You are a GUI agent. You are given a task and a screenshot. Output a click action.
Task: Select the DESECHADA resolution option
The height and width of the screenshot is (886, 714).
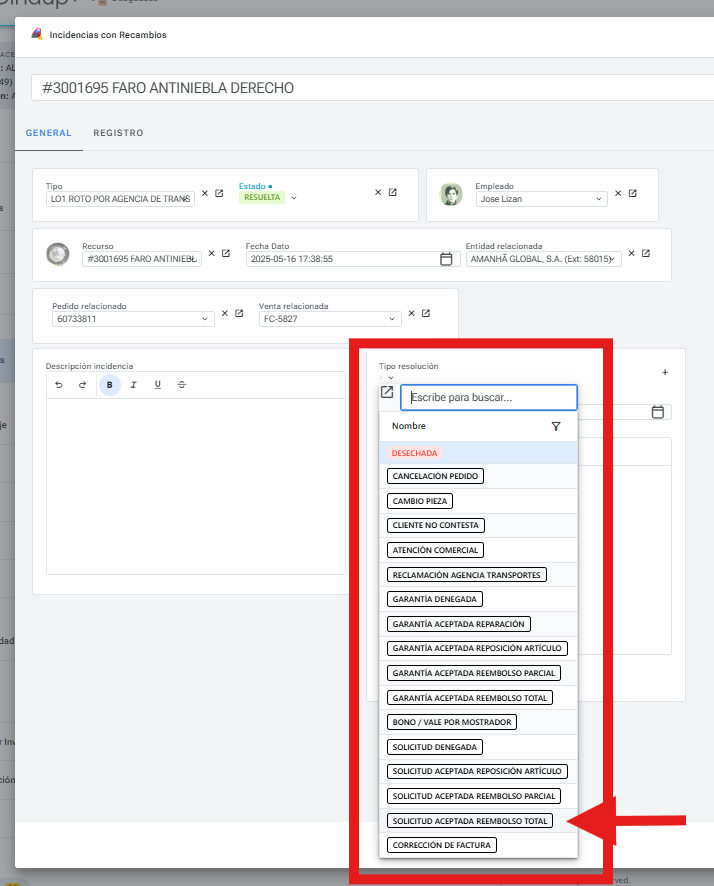[414, 453]
